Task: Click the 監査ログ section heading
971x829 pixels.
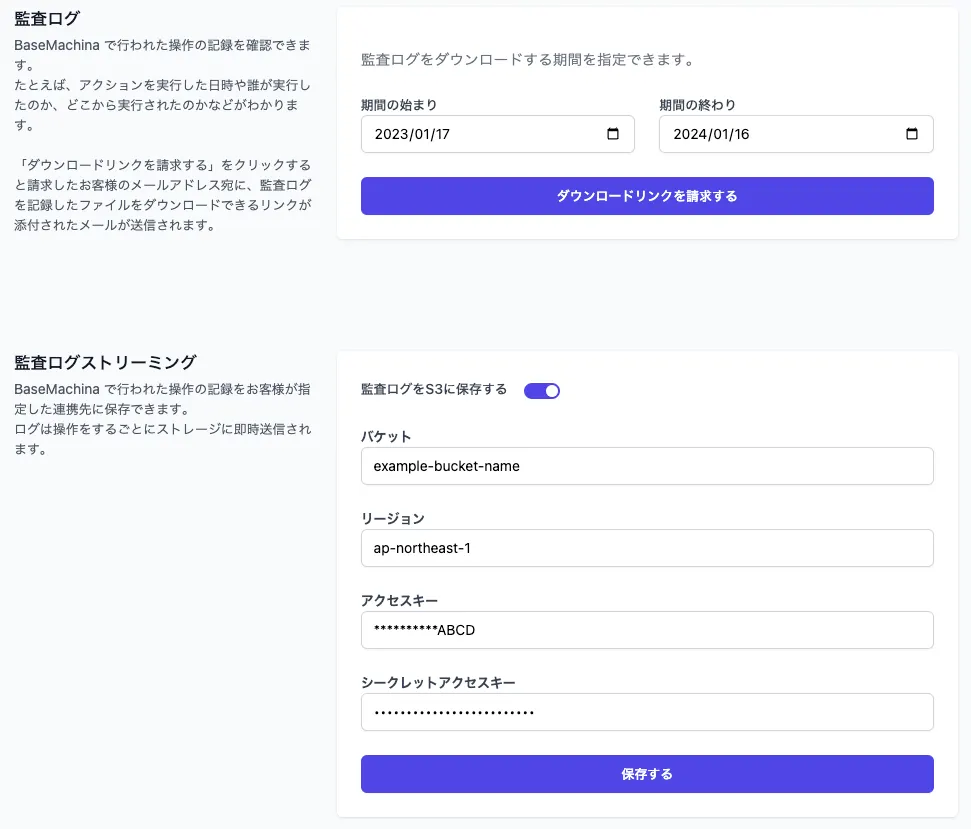Action: click(x=47, y=19)
